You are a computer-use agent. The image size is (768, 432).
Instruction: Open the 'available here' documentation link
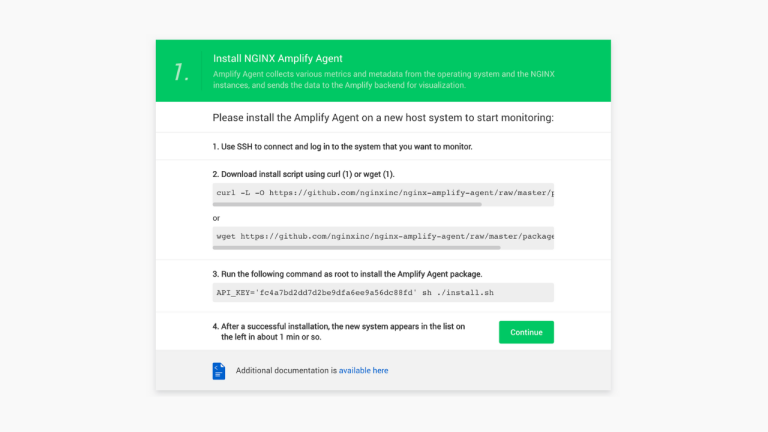[363, 371]
